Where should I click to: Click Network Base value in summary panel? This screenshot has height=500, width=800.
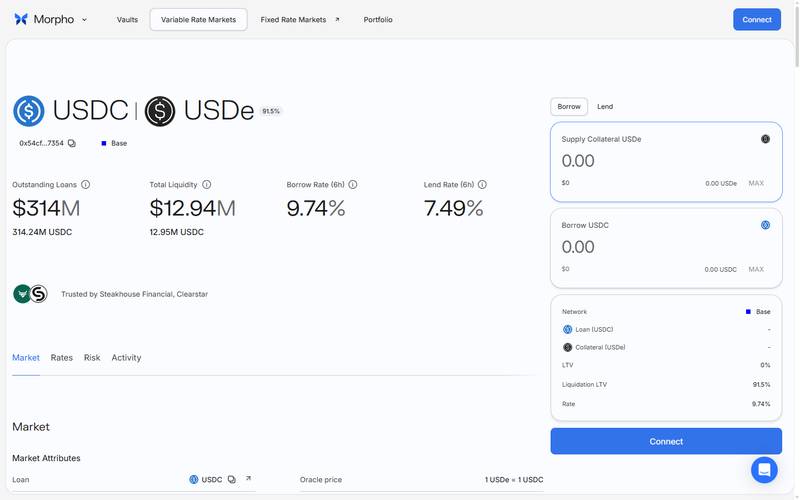click(758, 312)
